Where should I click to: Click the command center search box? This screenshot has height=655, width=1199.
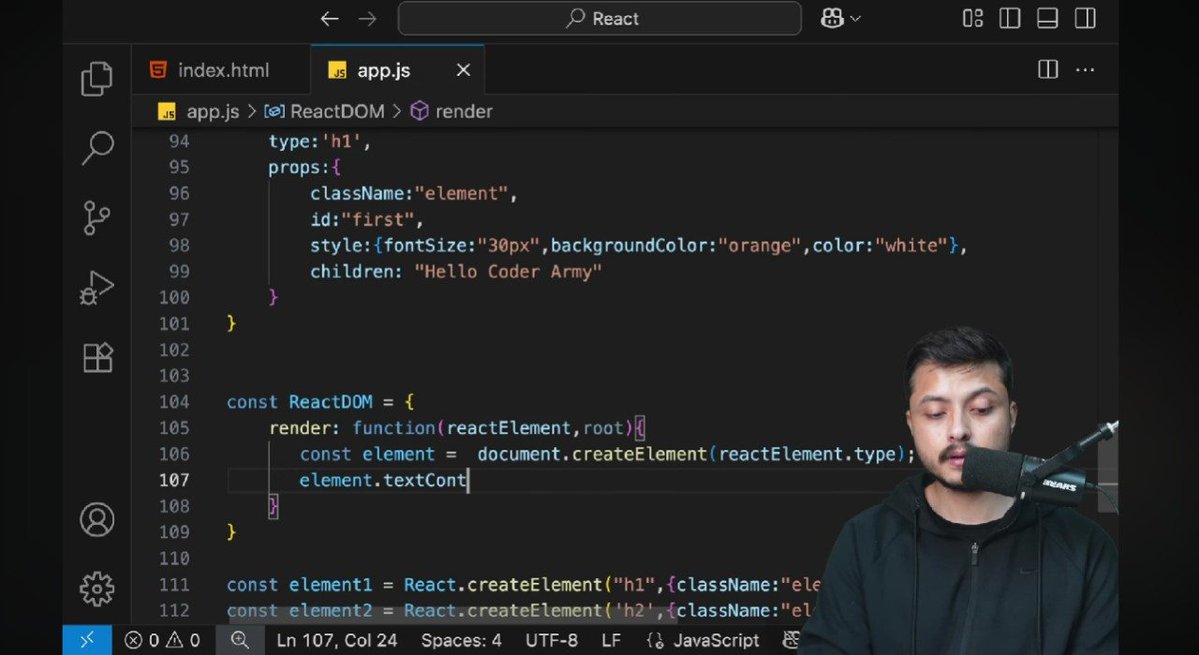(x=599, y=18)
